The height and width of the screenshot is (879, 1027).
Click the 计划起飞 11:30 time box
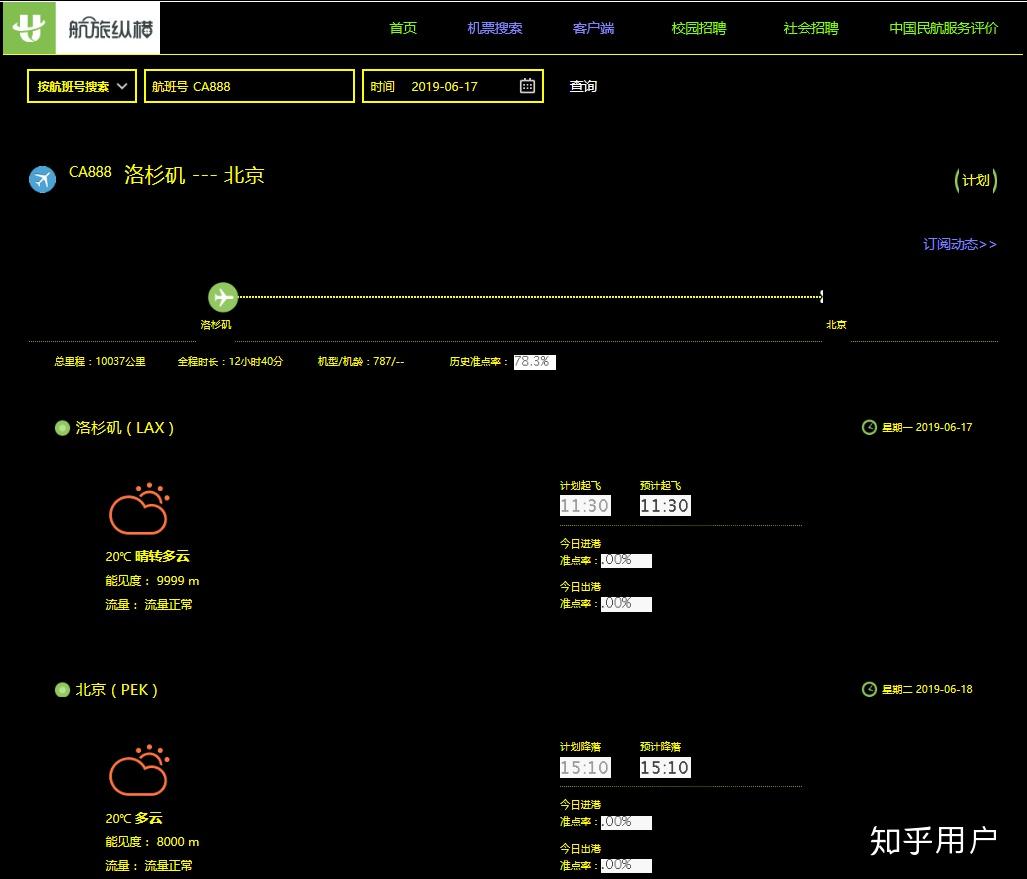pos(585,505)
